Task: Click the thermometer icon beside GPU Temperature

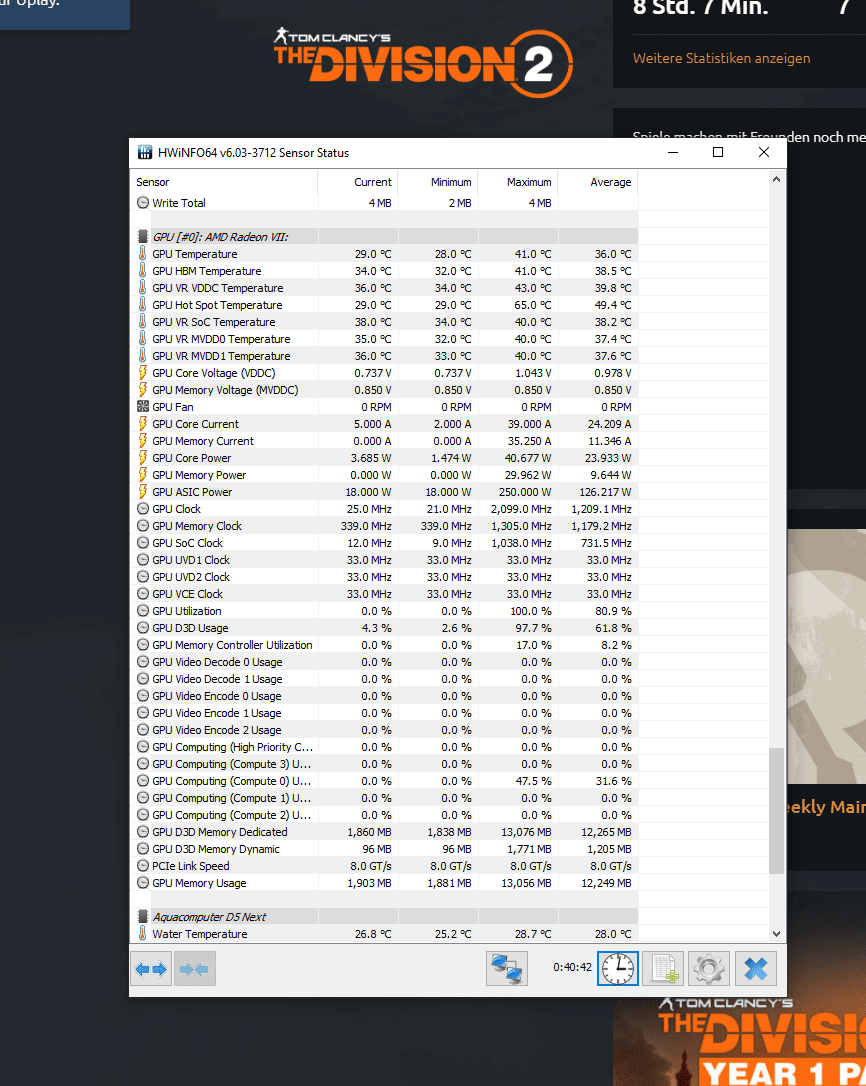Action: [x=143, y=253]
